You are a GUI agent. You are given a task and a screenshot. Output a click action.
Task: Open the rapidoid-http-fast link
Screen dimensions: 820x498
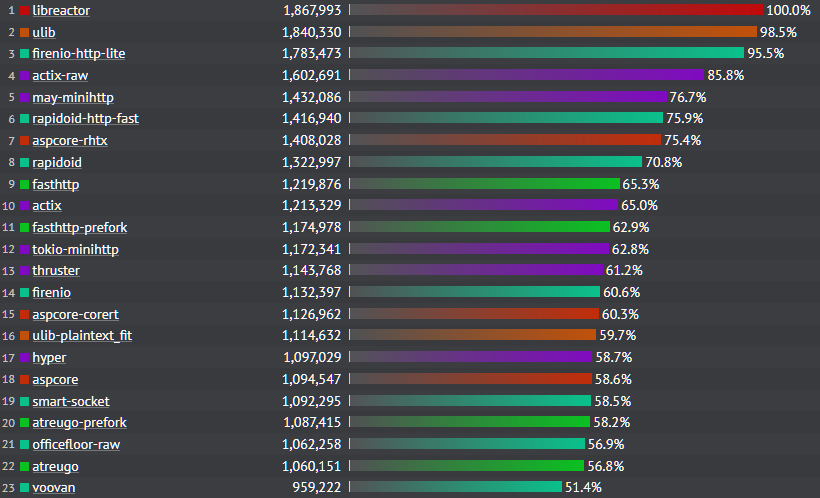[x=85, y=119]
